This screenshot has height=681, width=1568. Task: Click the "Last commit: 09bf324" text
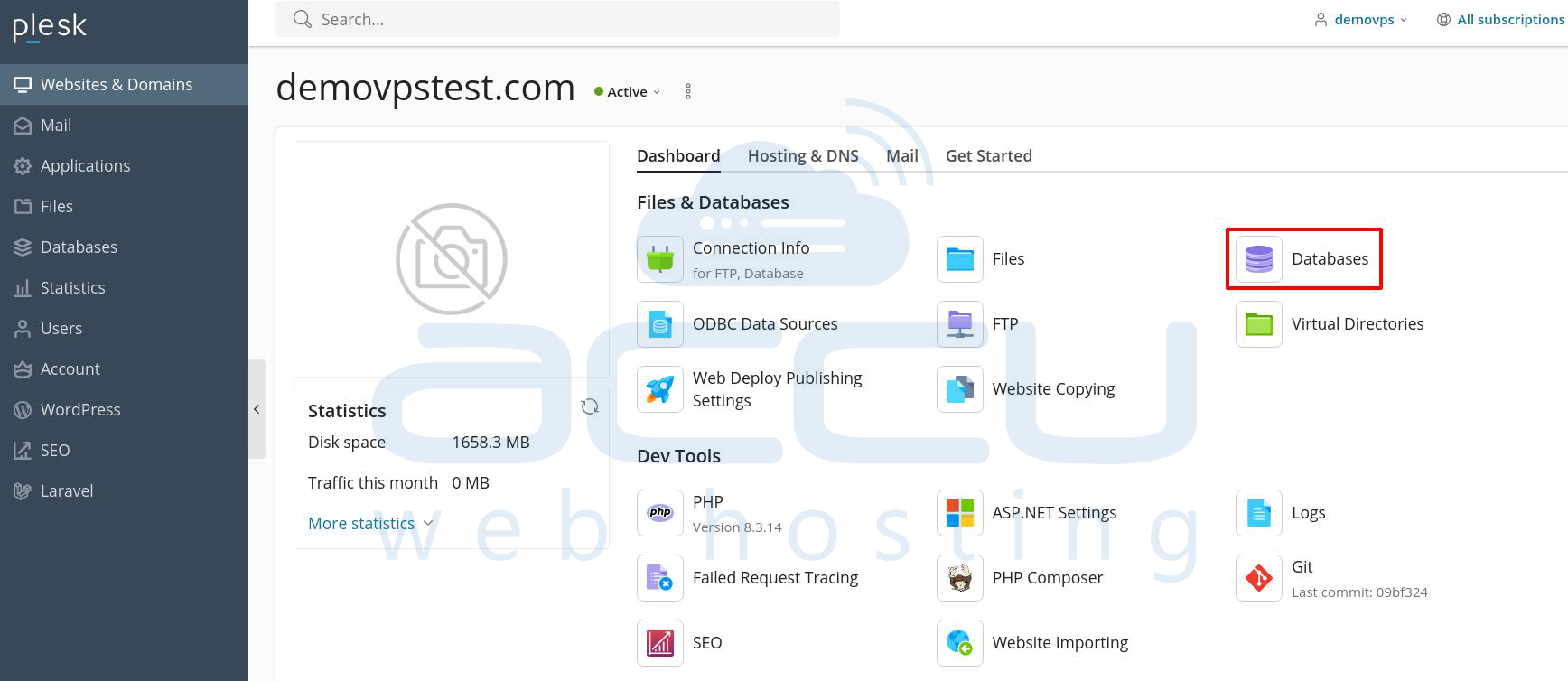1359,592
